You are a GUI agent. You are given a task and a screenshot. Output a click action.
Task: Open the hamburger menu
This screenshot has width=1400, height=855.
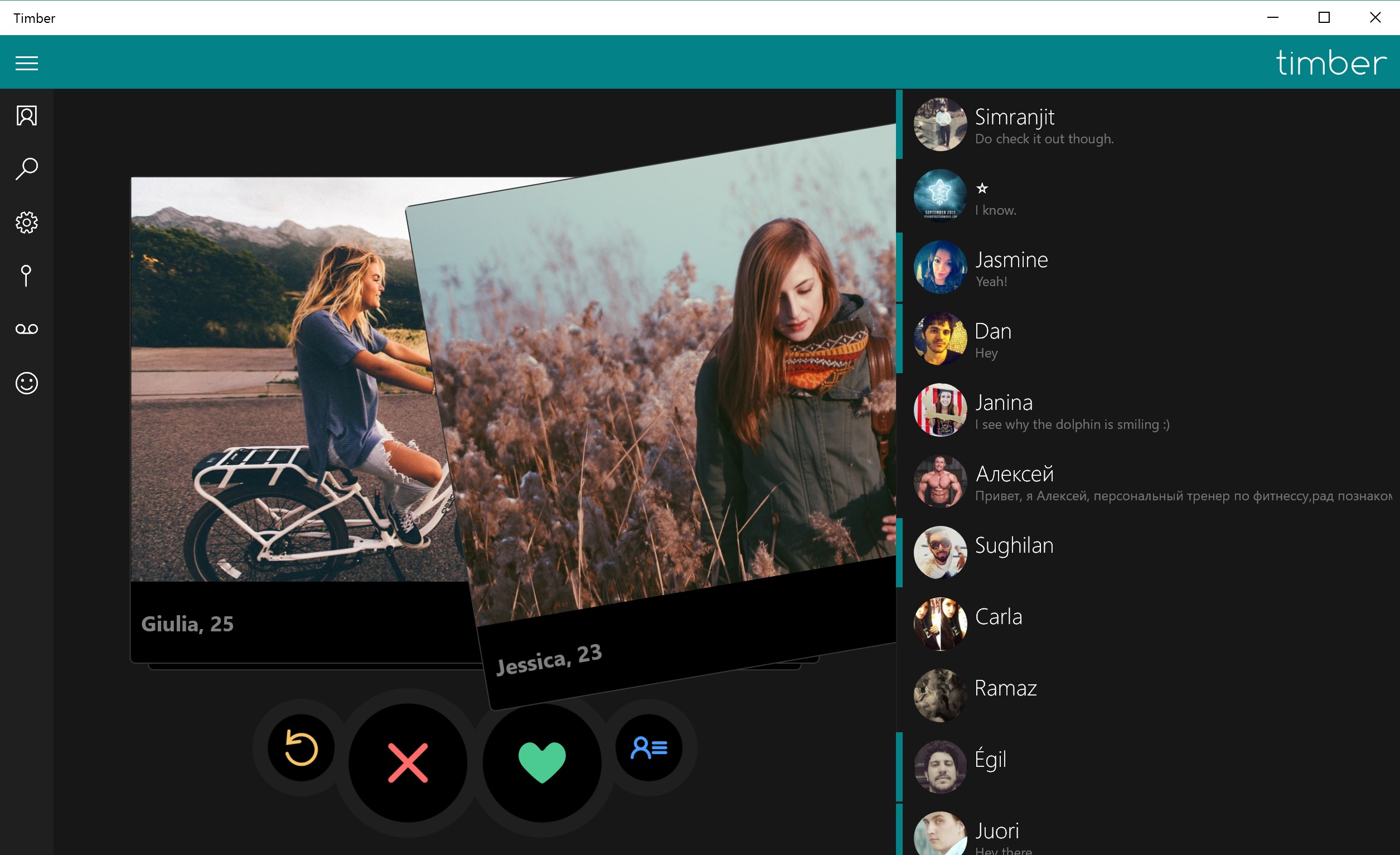click(x=27, y=63)
